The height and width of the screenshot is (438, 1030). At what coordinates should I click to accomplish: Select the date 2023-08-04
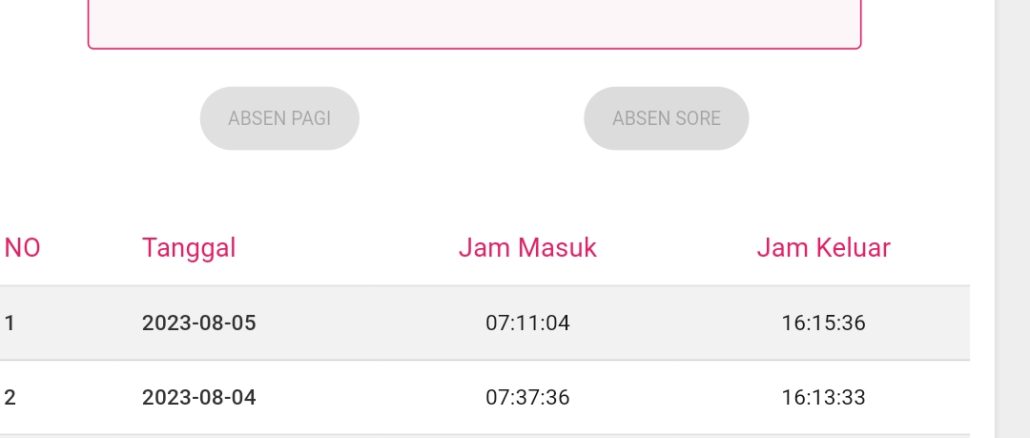click(199, 397)
